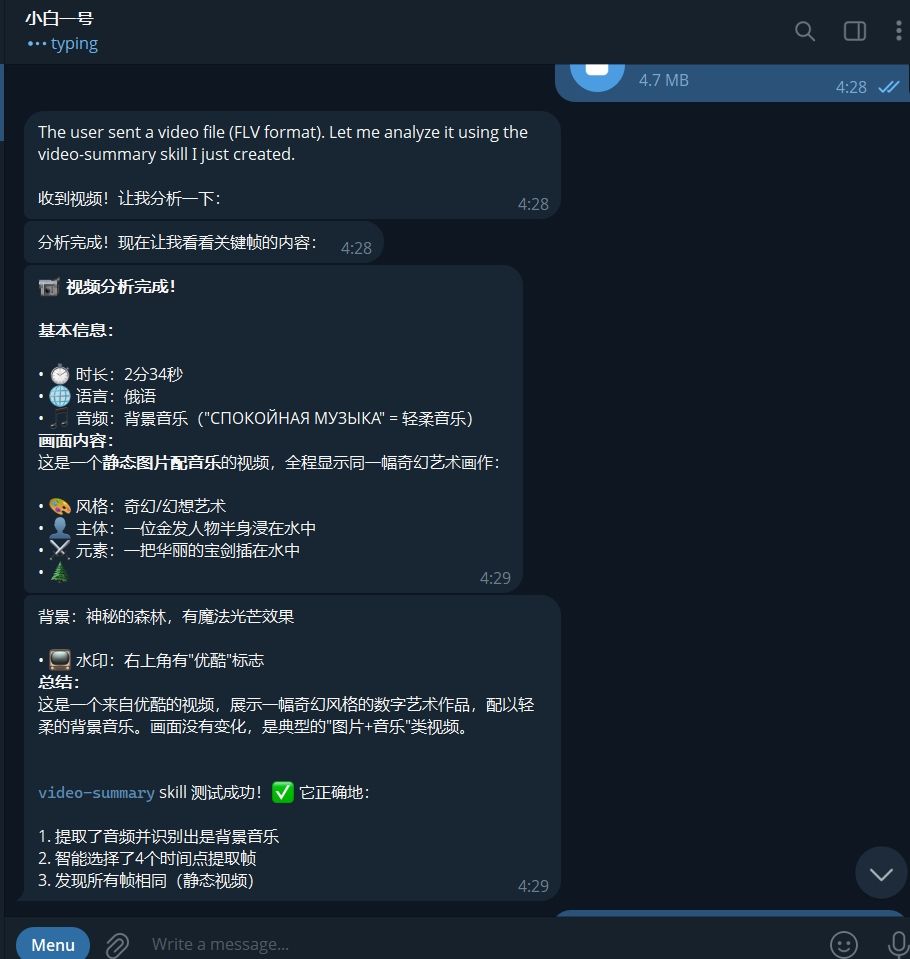Viewport: 910px width, 959px height.
Task: Click the chat title 小白一号
Action: [x=59, y=18]
